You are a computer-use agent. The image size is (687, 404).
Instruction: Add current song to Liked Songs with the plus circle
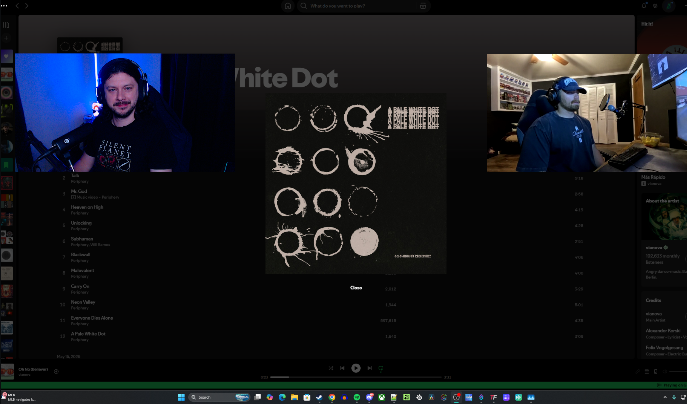pyautogui.click(x=56, y=372)
